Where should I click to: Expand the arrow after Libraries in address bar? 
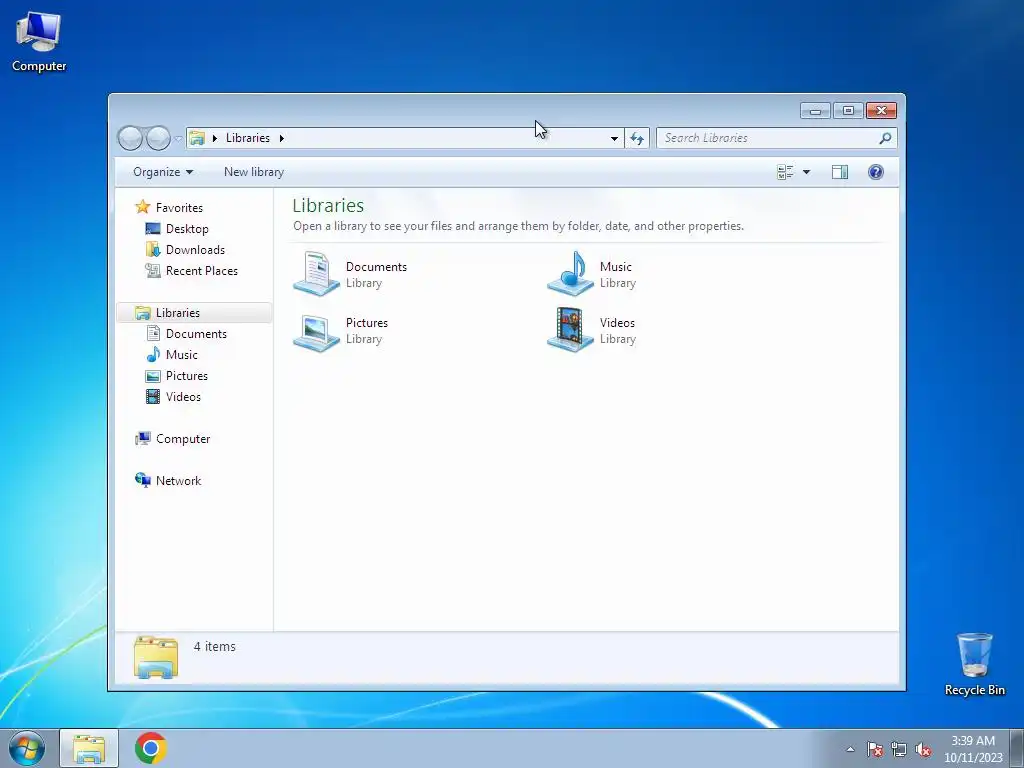[281, 138]
